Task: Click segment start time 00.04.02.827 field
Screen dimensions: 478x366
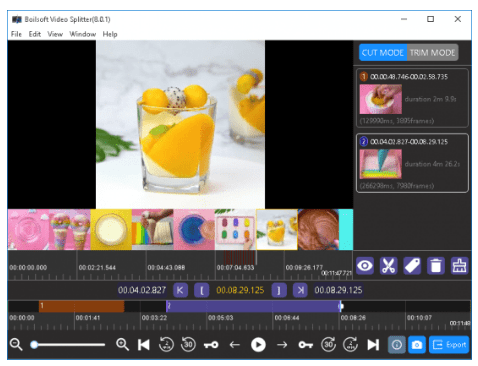Action: pos(142,290)
